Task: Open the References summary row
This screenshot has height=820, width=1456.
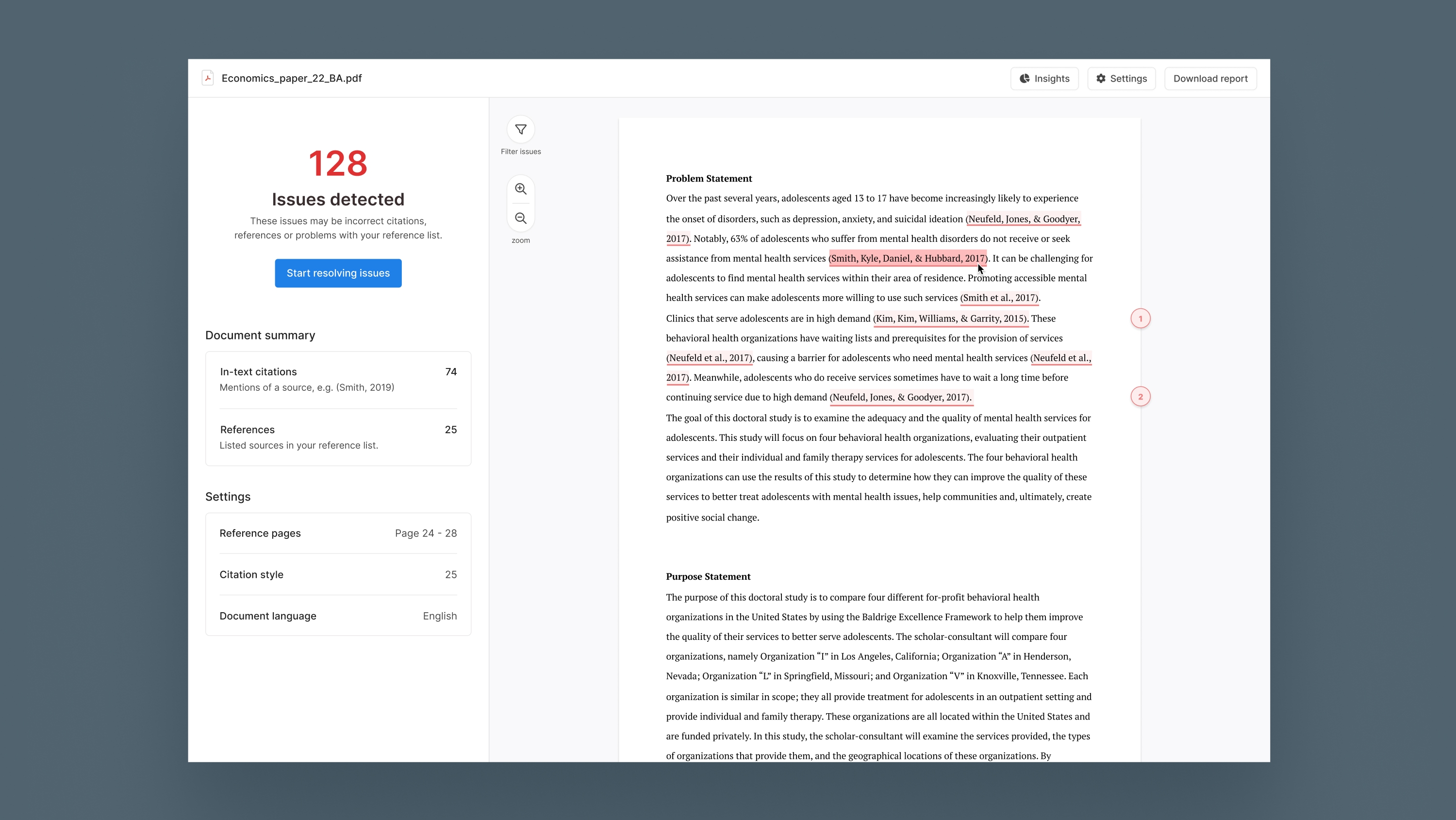Action: (338, 437)
